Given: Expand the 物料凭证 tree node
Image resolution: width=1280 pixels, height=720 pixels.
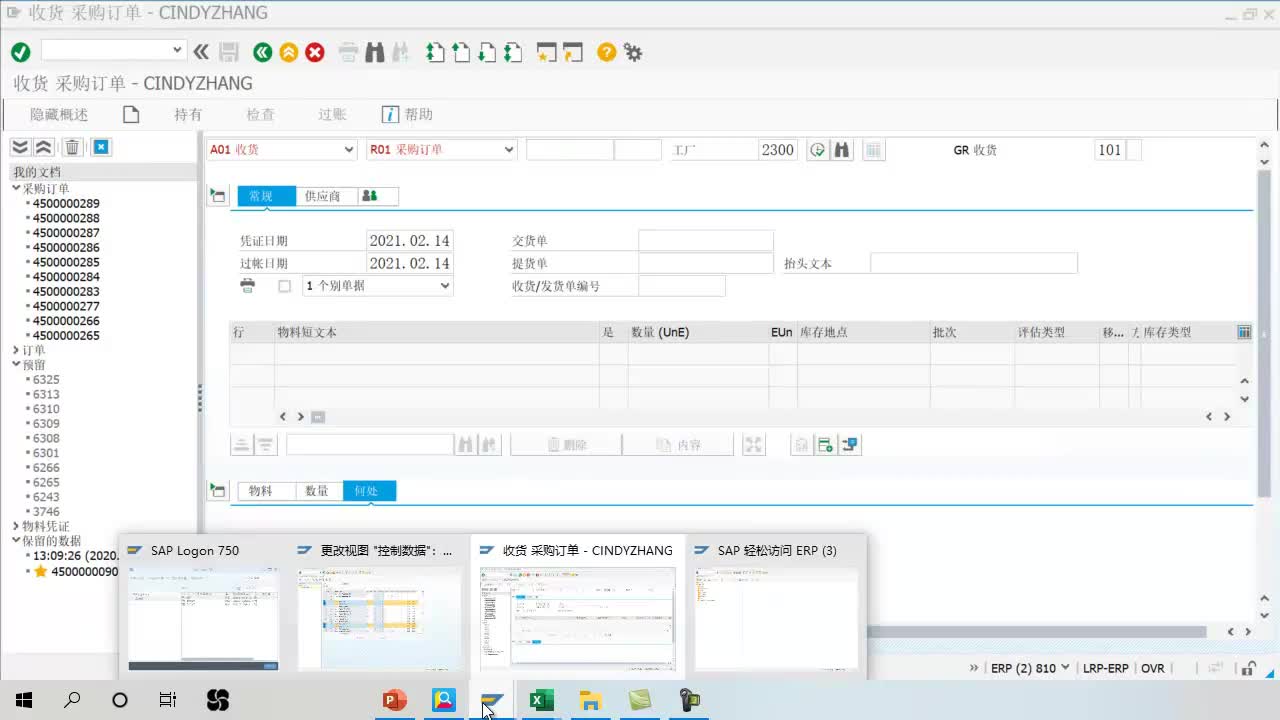Looking at the screenshot, I should click(x=16, y=526).
